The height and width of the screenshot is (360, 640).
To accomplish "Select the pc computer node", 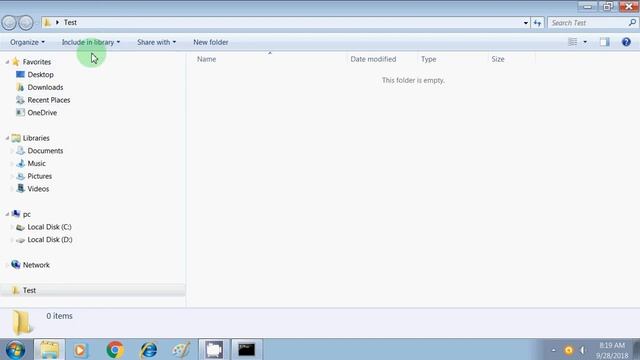I will click(27, 214).
